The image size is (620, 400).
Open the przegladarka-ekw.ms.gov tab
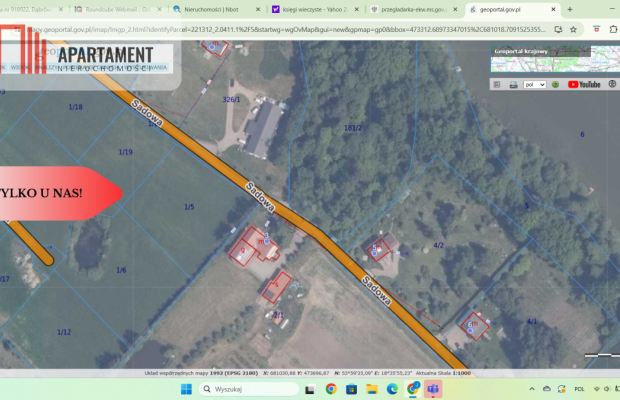[408, 9]
